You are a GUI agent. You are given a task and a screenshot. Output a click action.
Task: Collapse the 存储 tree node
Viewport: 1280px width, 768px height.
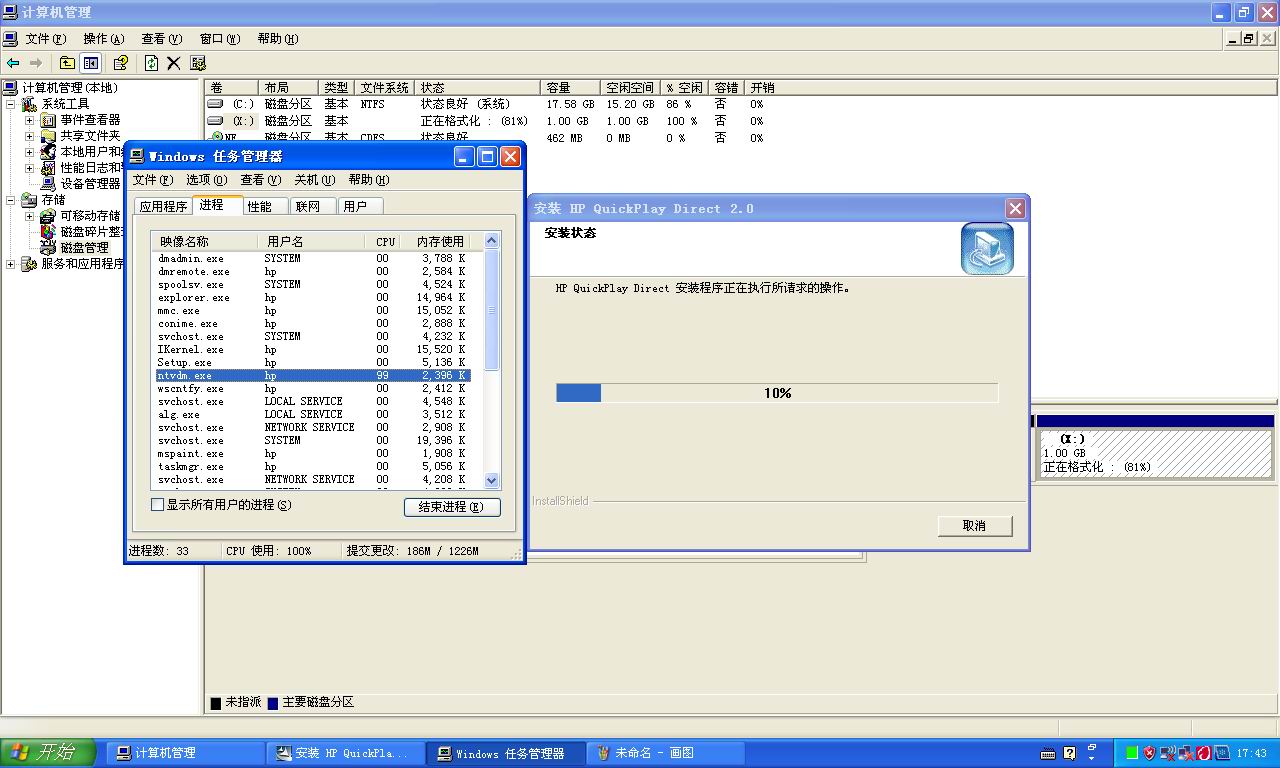coord(11,200)
